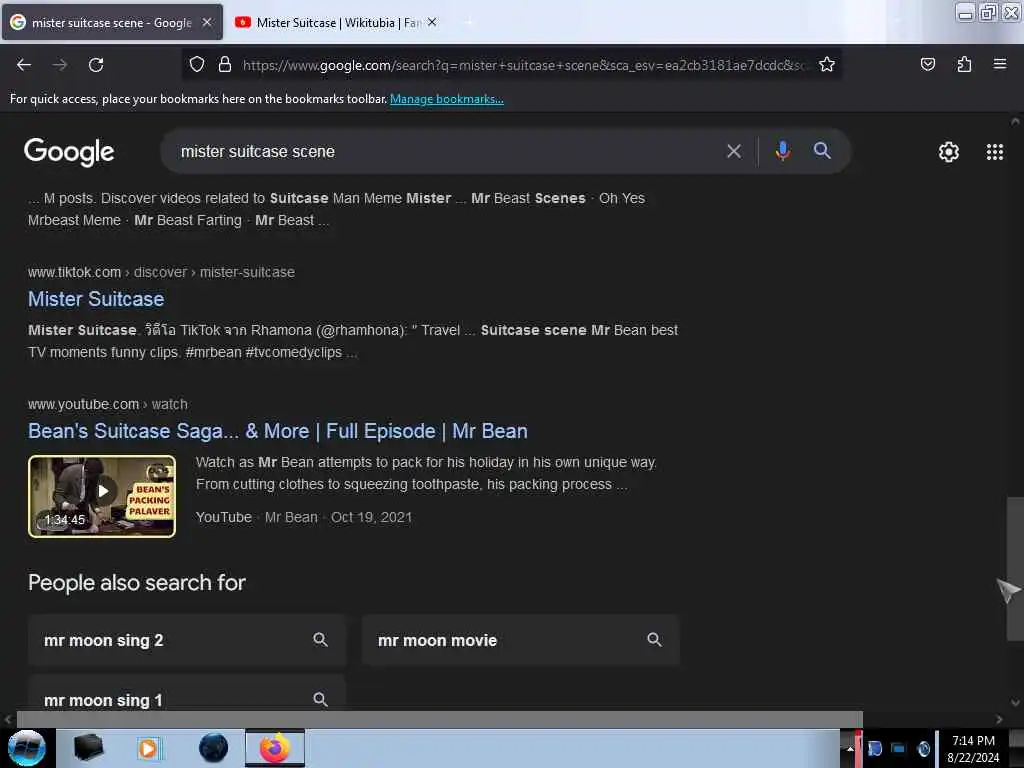
Task: Select the mr moon sing 2 suggestion
Action: pyautogui.click(x=187, y=640)
